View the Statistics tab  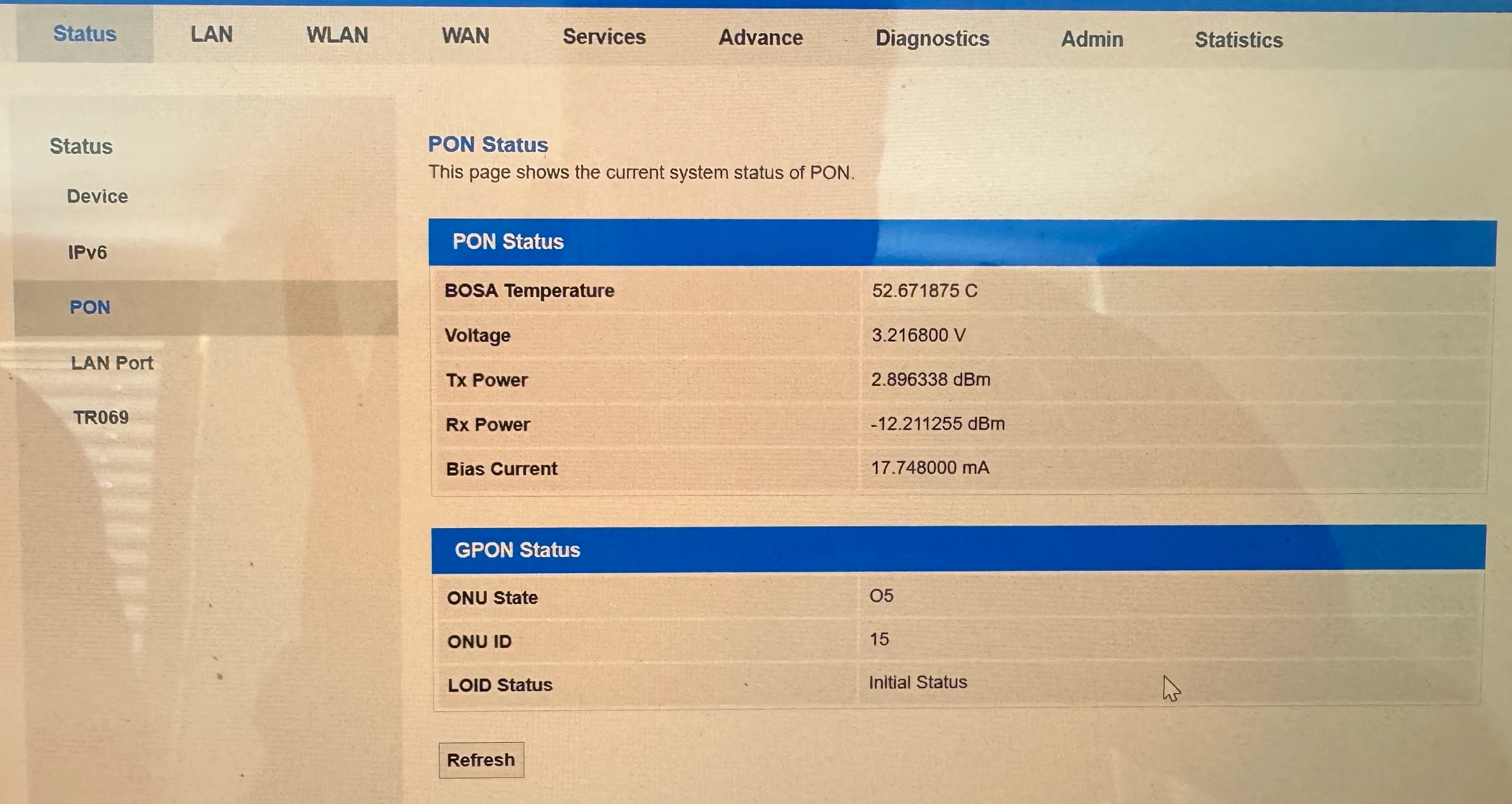click(1239, 40)
